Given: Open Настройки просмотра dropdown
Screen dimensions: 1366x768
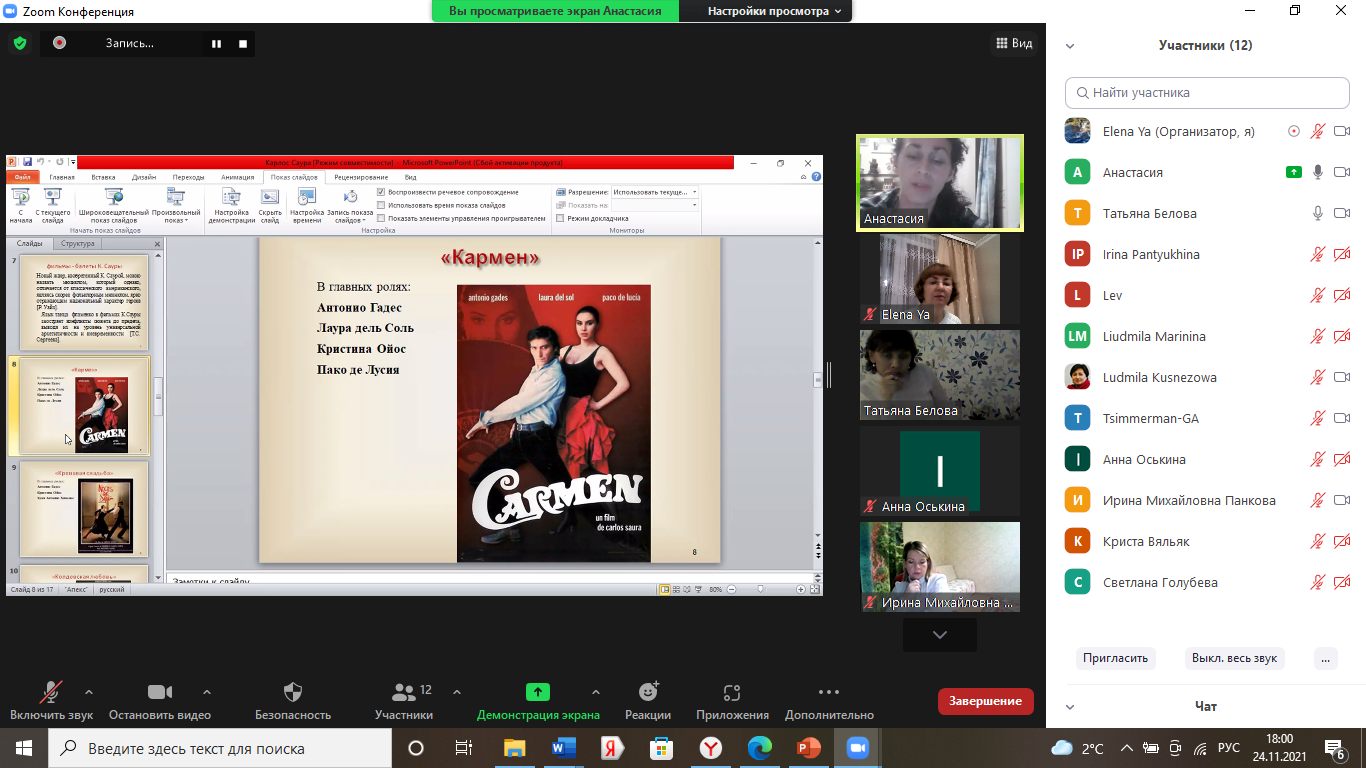Looking at the screenshot, I should coord(775,11).
